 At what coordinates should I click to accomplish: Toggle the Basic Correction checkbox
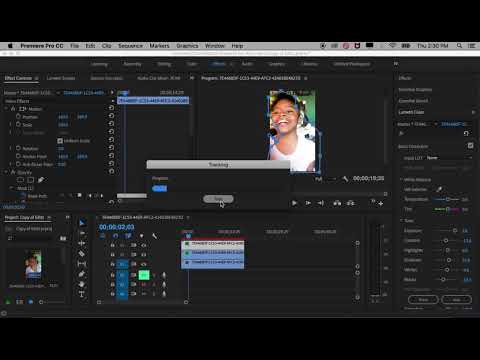pos(470,145)
